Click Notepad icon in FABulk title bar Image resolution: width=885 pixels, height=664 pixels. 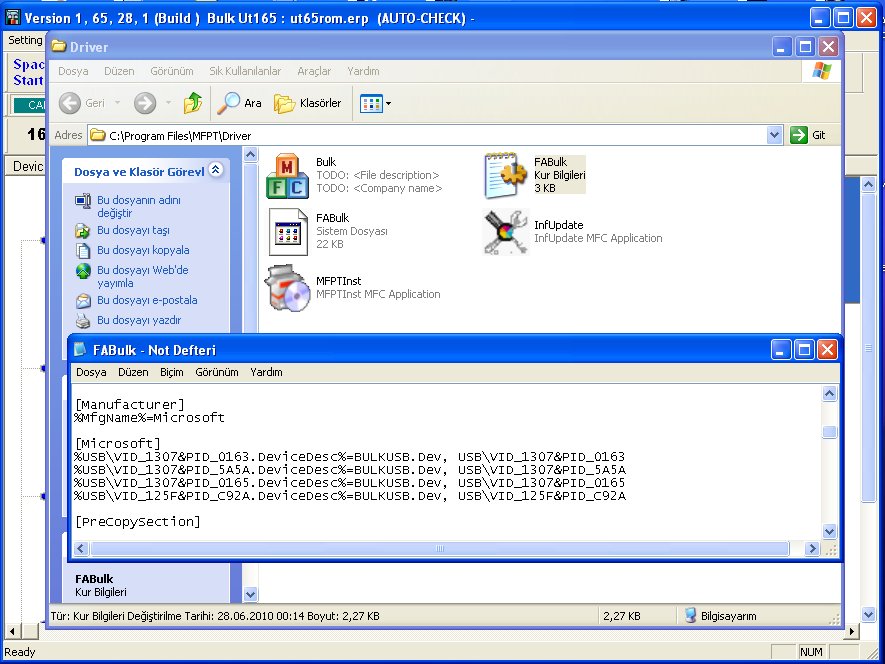pyautogui.click(x=81, y=350)
